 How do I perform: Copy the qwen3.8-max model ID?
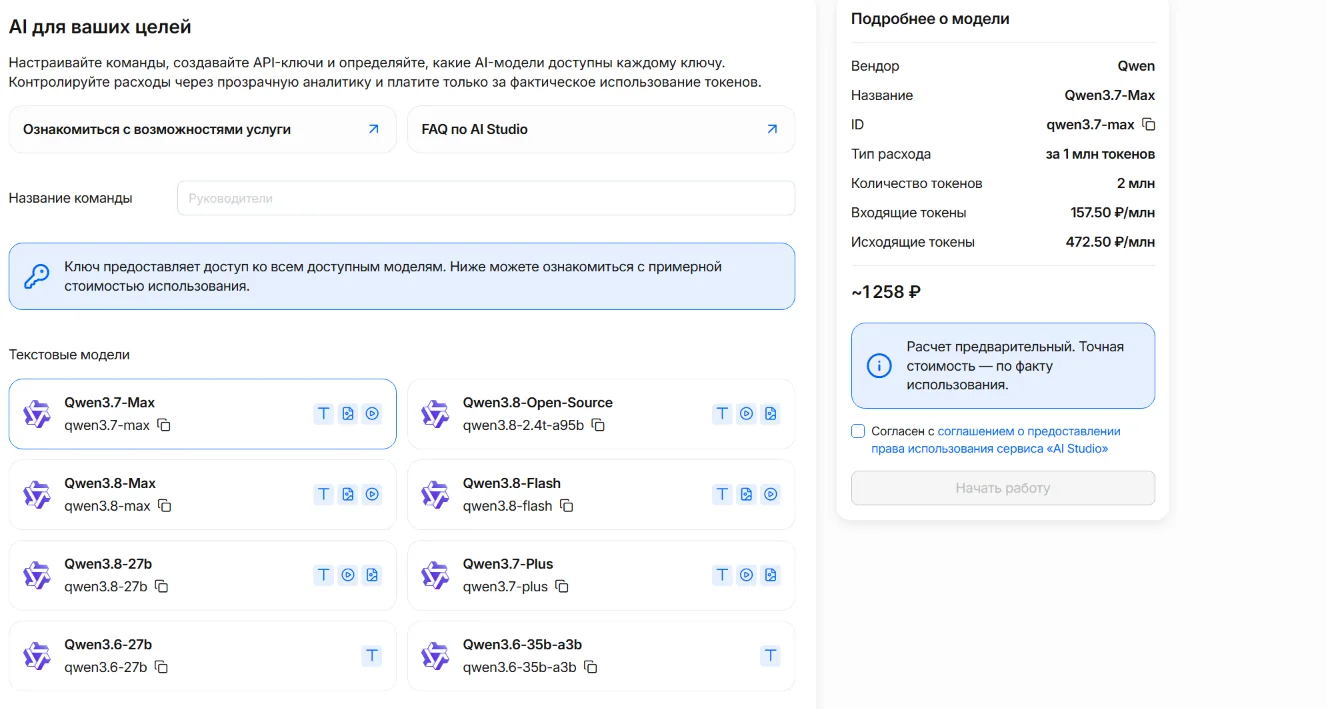tap(165, 507)
